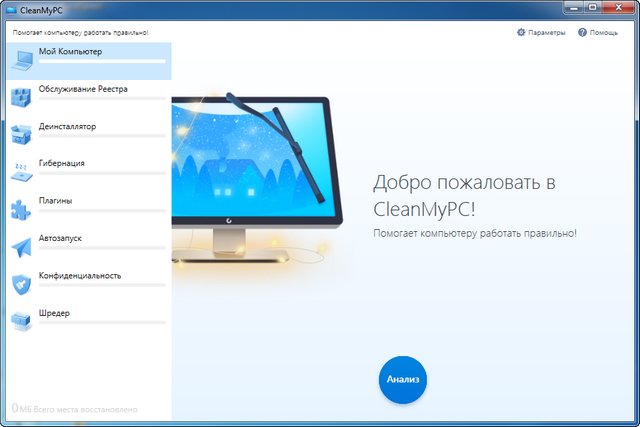Start scan with the Анализ button
The width and height of the screenshot is (640, 427).
(402, 379)
